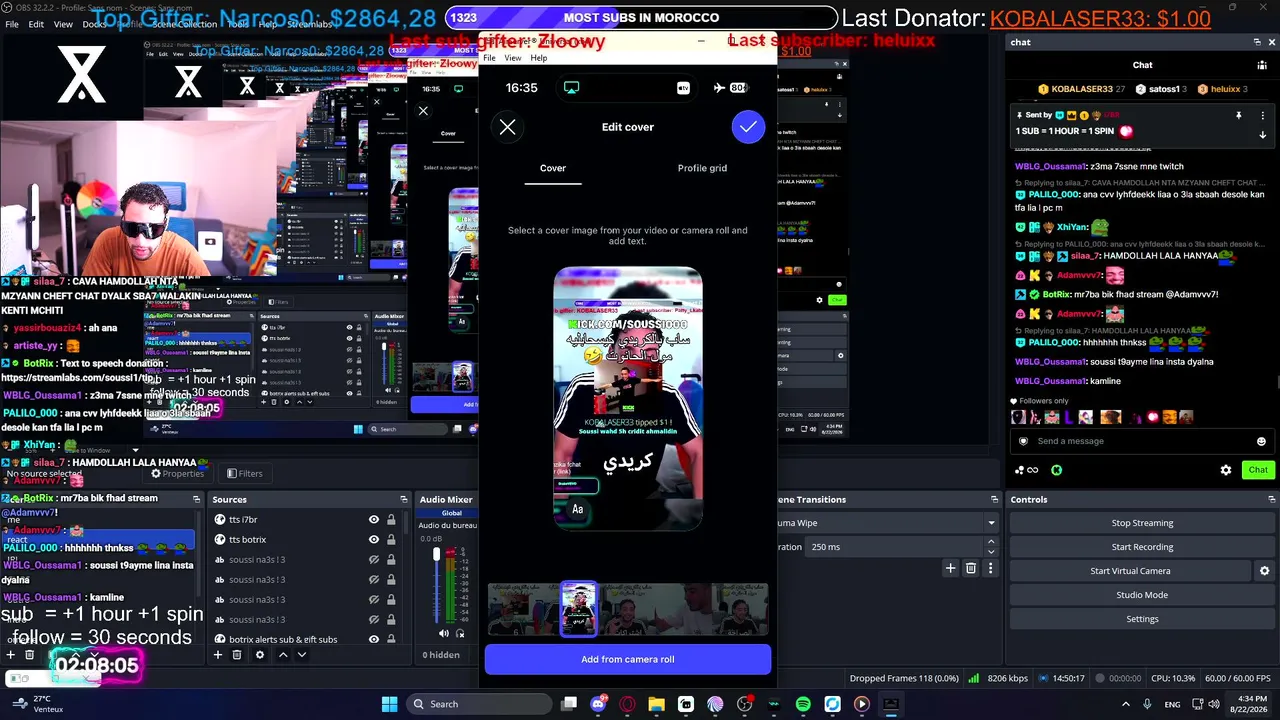1280x720 pixels.
Task: Open transition properties three-dot menu
Action: coord(990,568)
